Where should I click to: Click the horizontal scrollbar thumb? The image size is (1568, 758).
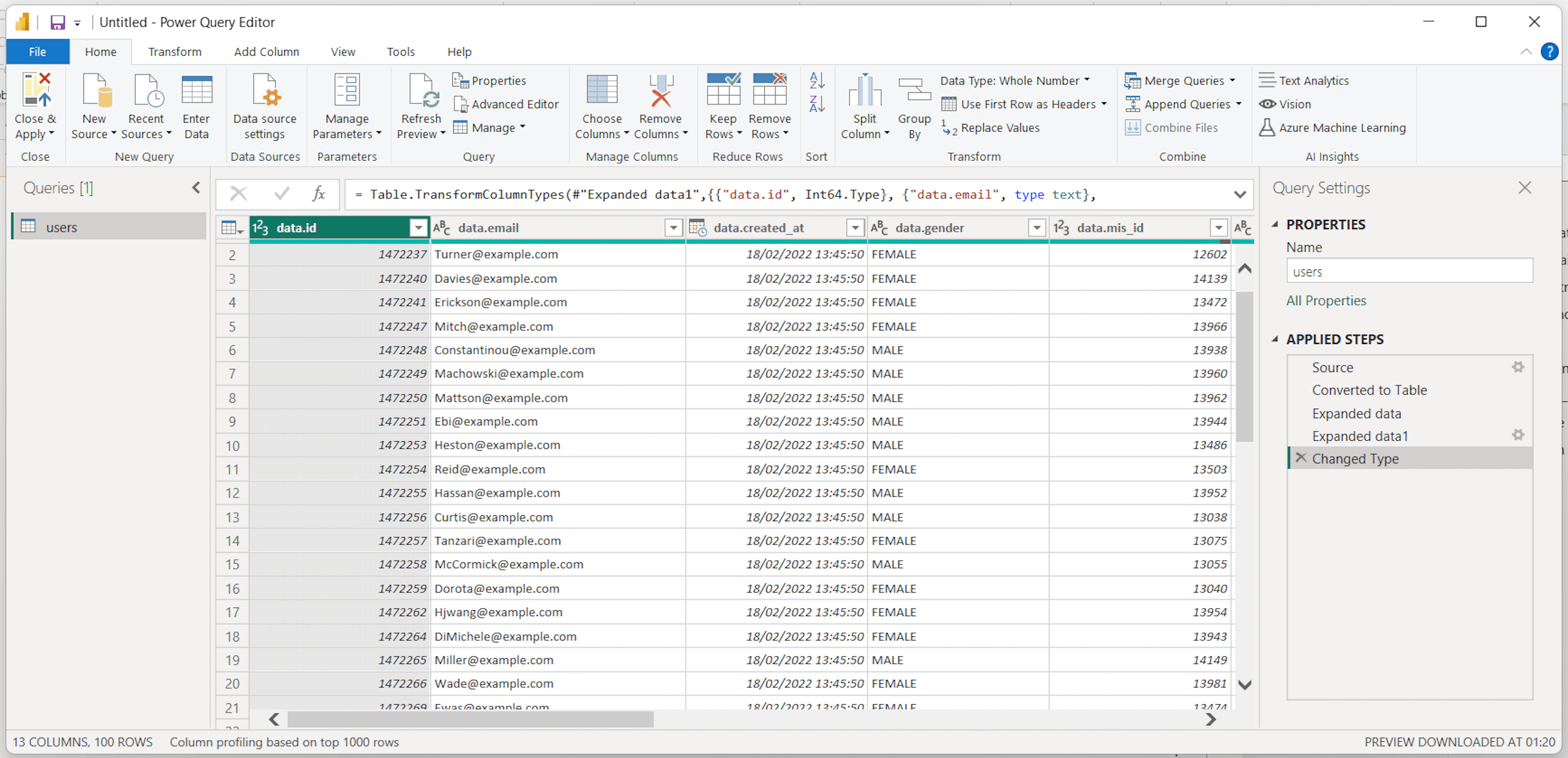click(470, 719)
